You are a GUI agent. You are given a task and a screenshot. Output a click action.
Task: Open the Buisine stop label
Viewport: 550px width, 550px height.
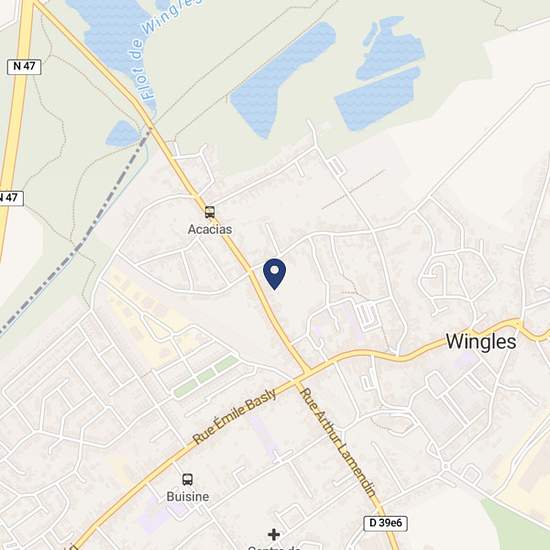click(x=188, y=496)
